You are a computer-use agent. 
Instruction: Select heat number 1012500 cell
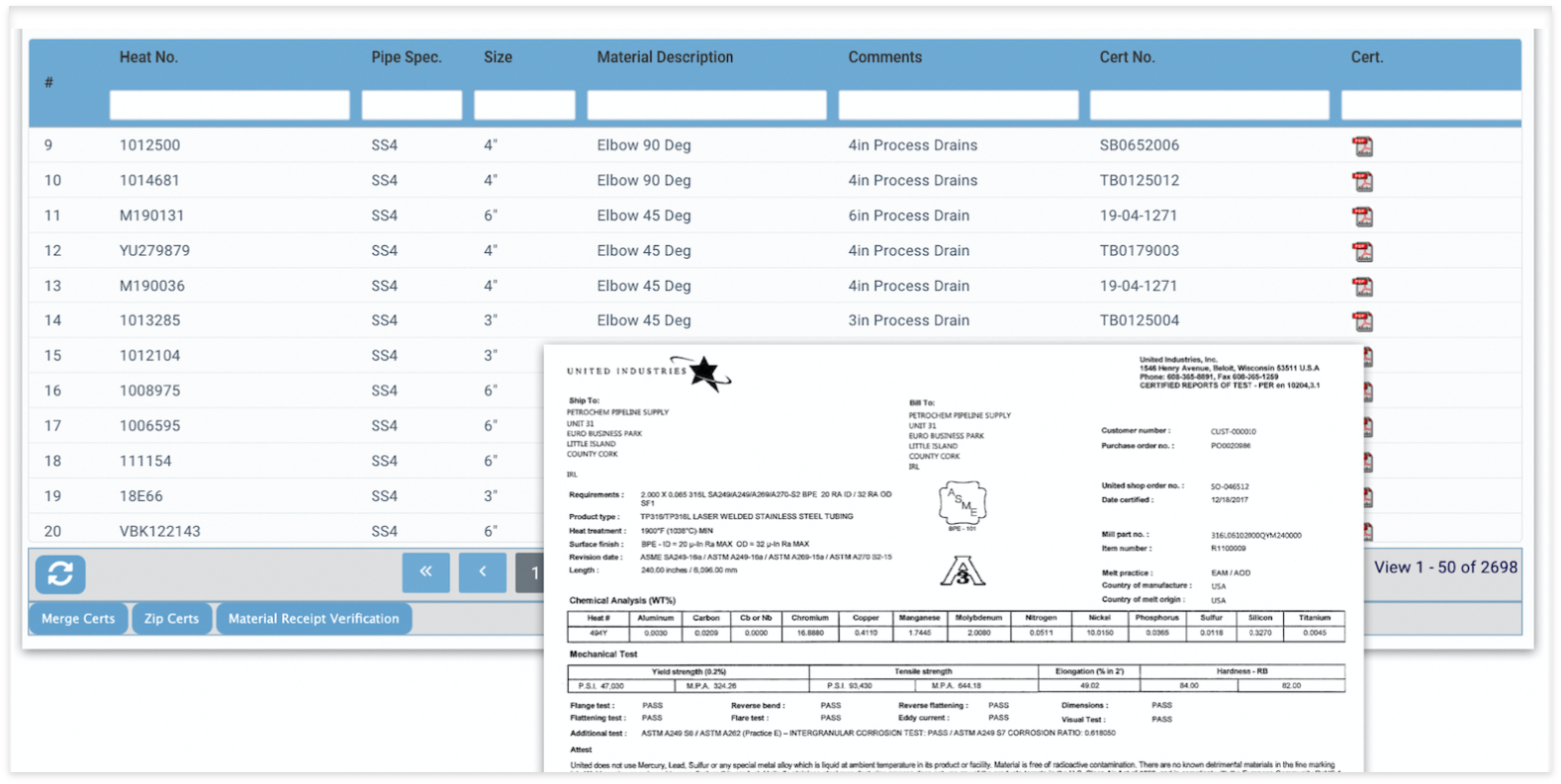pyautogui.click(x=149, y=145)
